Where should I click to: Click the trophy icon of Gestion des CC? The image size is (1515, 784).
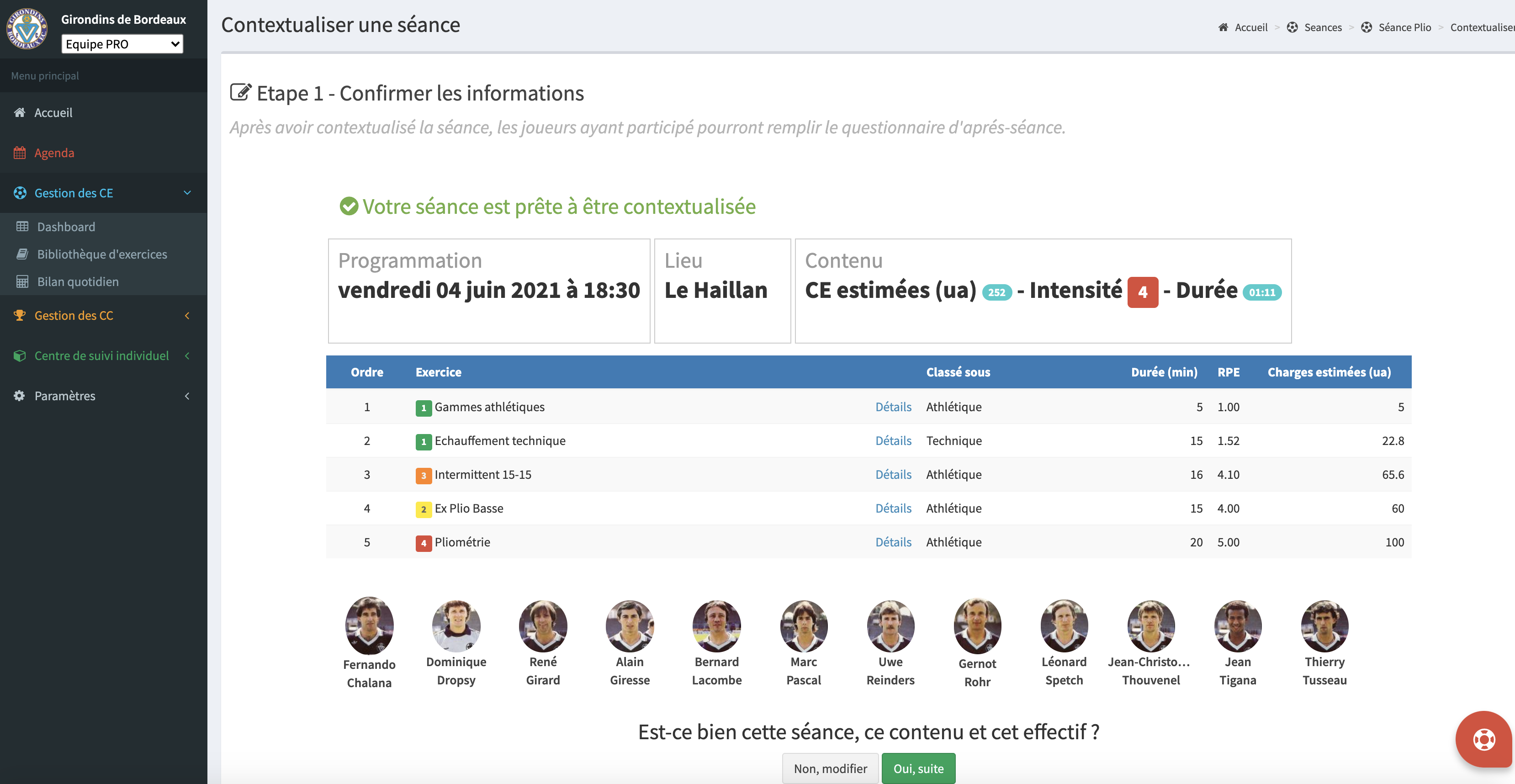(x=19, y=315)
